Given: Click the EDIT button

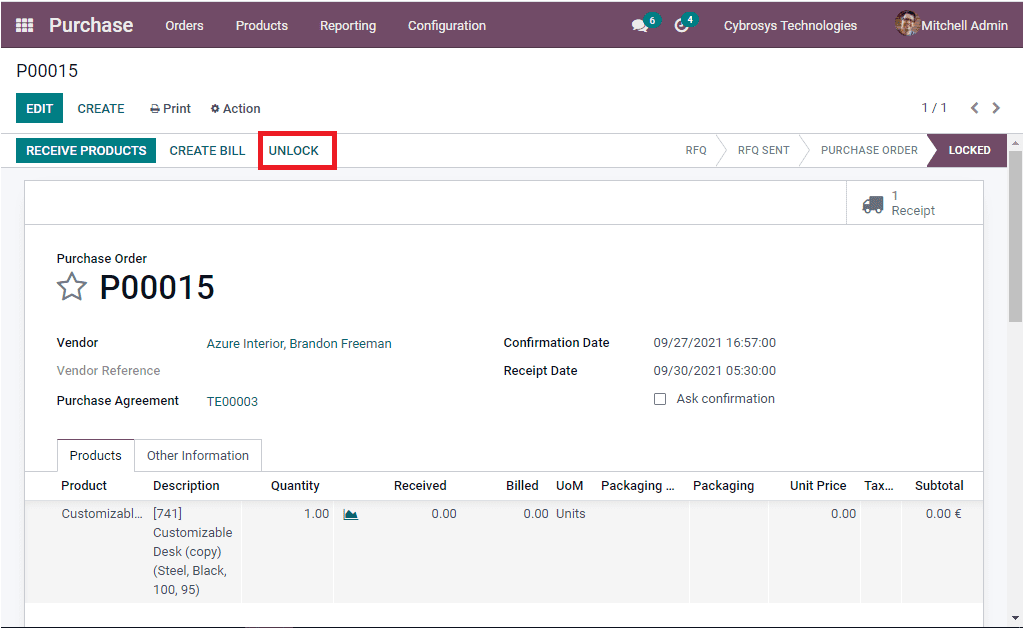Looking at the screenshot, I should [x=38, y=108].
